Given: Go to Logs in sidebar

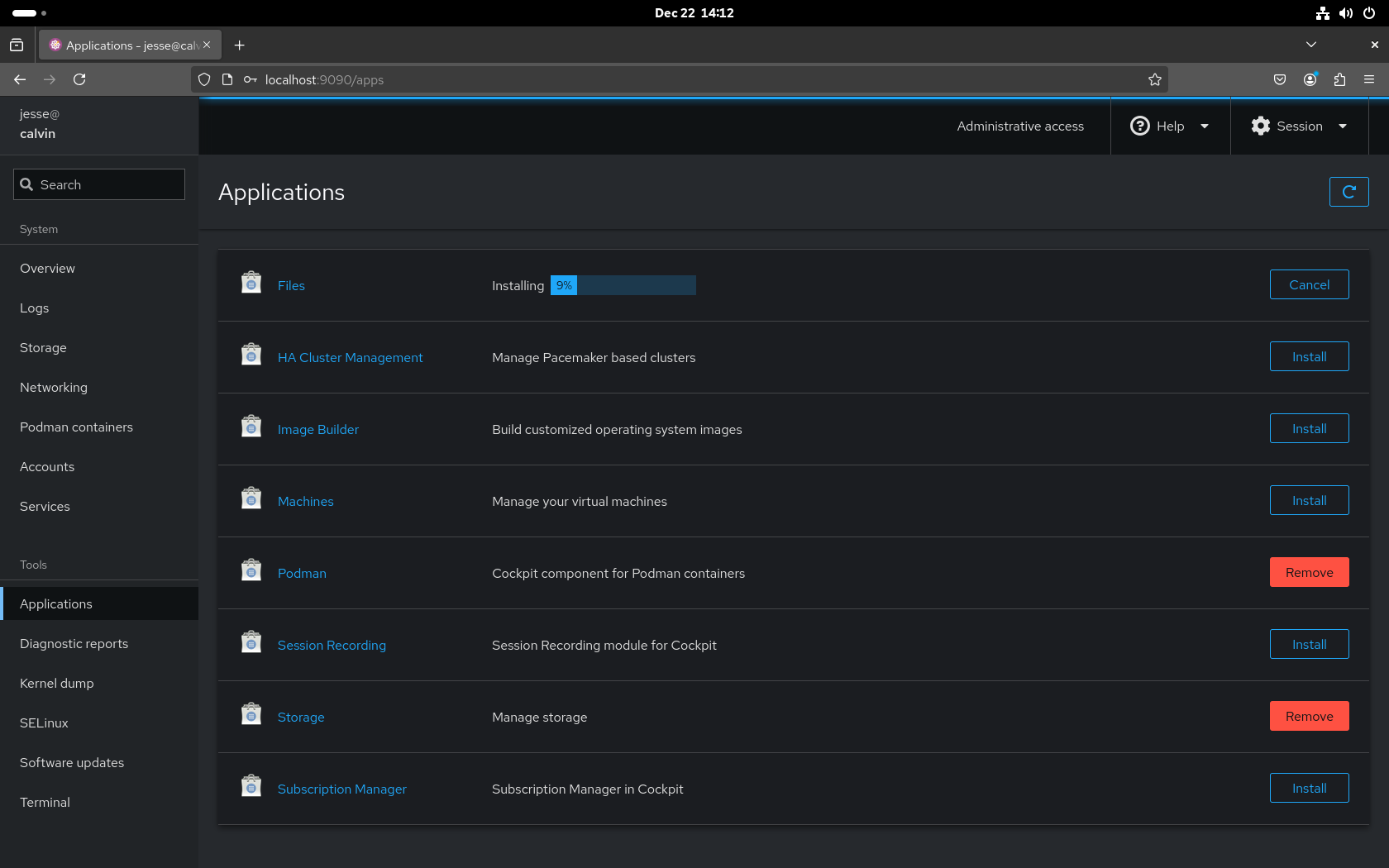Looking at the screenshot, I should tap(99, 308).
